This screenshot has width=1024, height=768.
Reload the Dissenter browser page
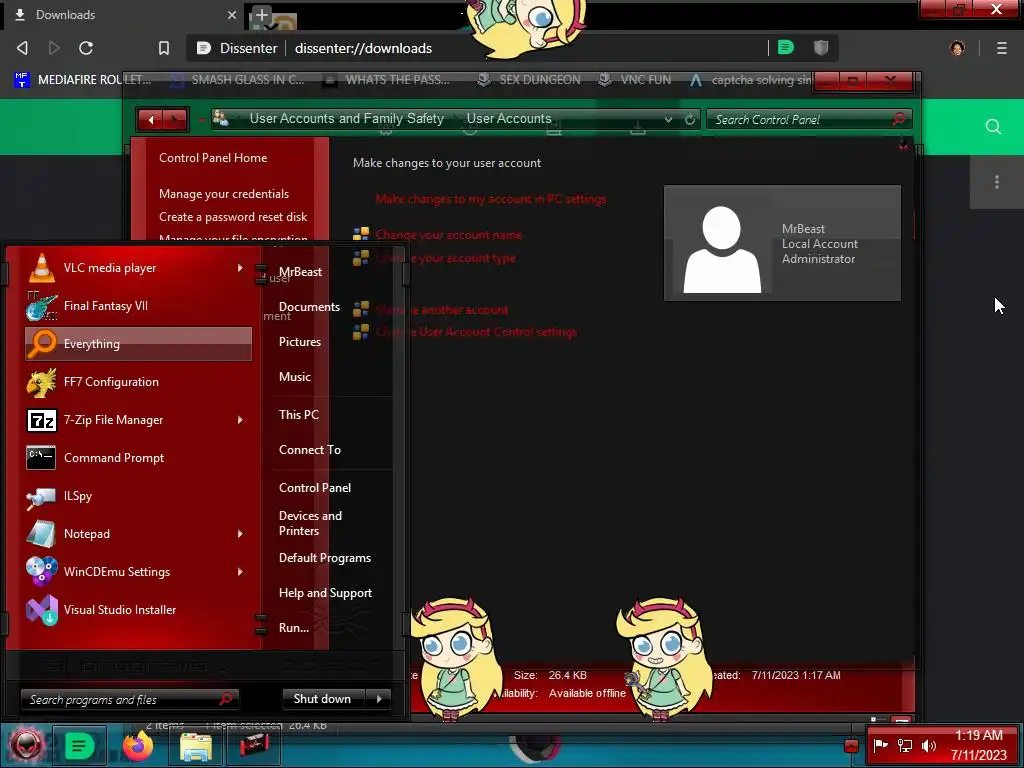[x=86, y=48]
